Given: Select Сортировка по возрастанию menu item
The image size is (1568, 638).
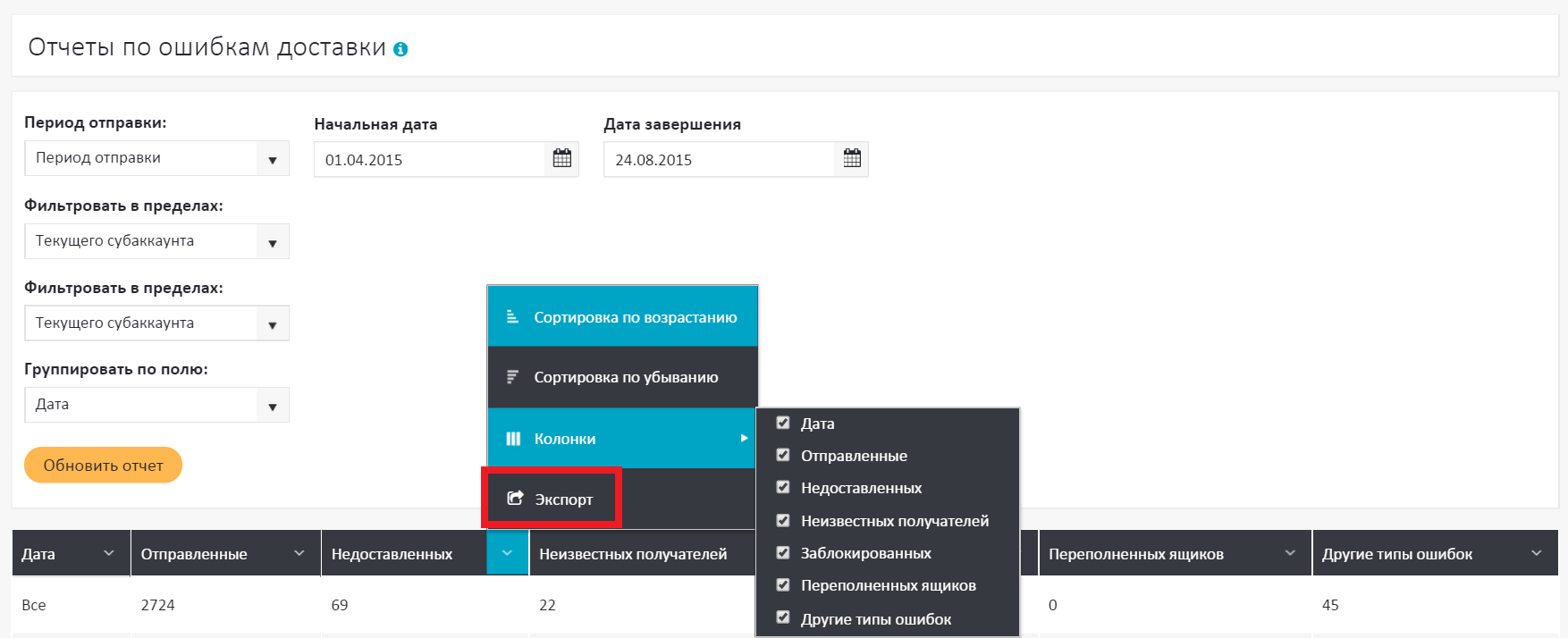Looking at the screenshot, I should (635, 317).
